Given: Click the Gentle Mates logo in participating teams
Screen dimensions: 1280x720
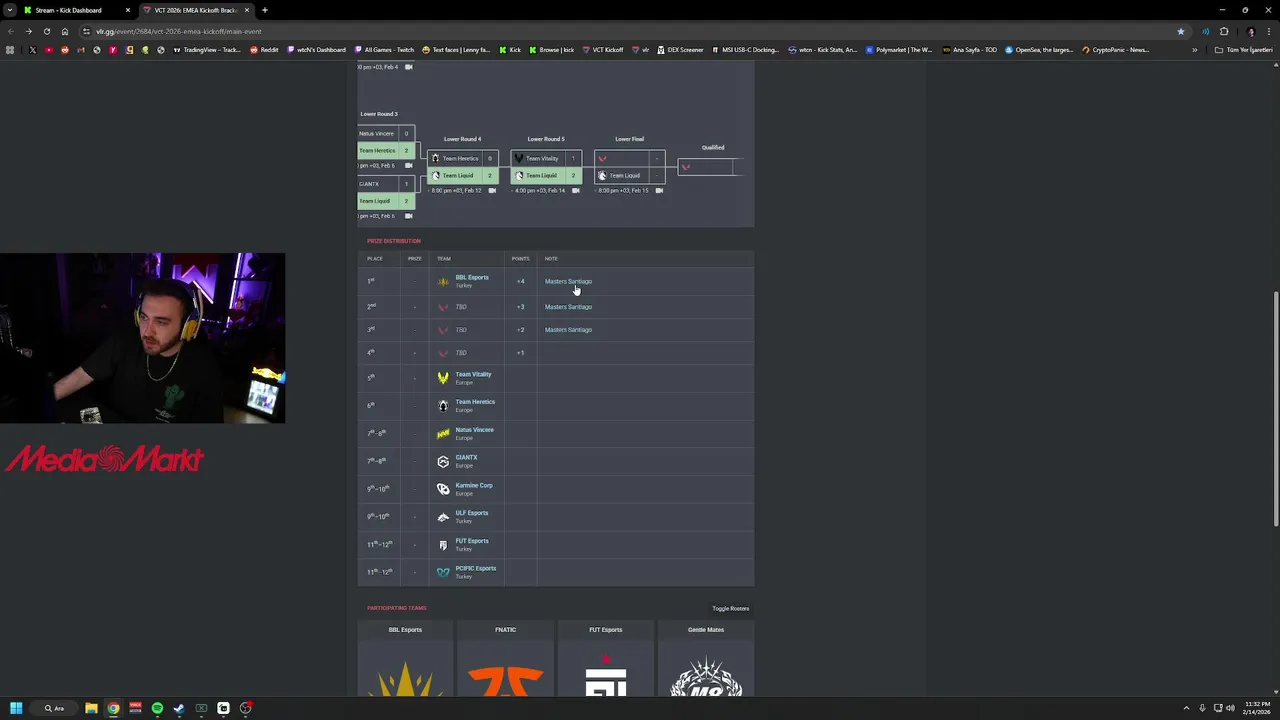Looking at the screenshot, I should click(706, 676).
